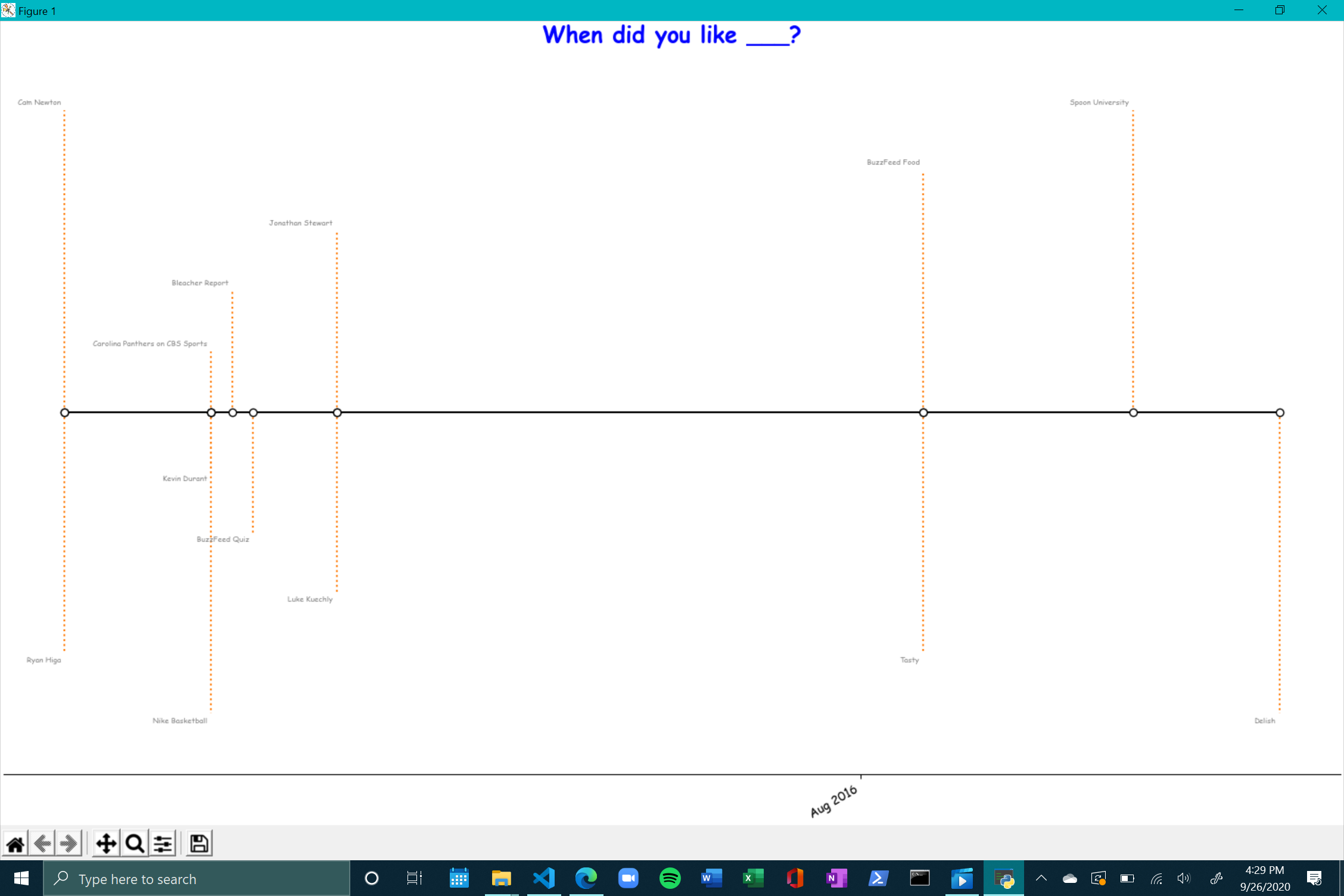Viewport: 1344px width, 896px height.
Task: Click the Aug 2016 axis tick label
Action: click(x=833, y=801)
